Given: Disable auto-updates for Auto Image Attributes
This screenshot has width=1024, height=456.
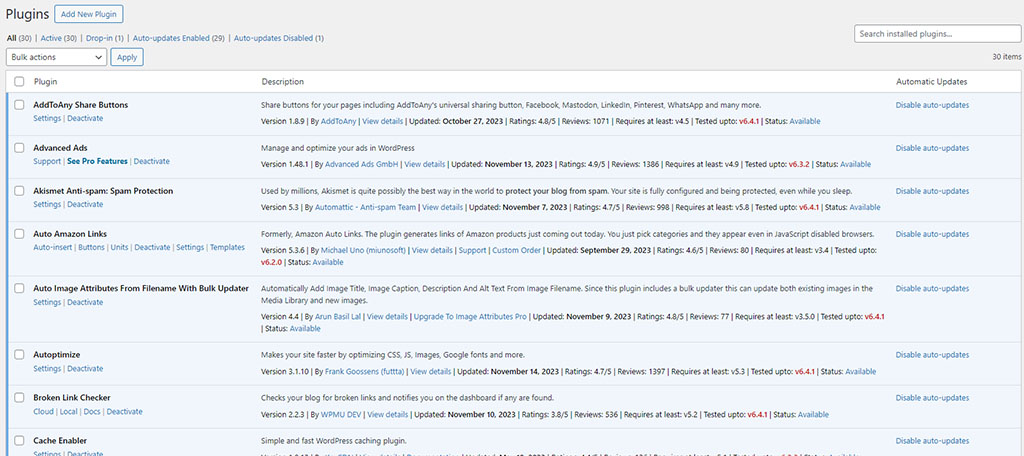Looking at the screenshot, I should click(932, 288).
